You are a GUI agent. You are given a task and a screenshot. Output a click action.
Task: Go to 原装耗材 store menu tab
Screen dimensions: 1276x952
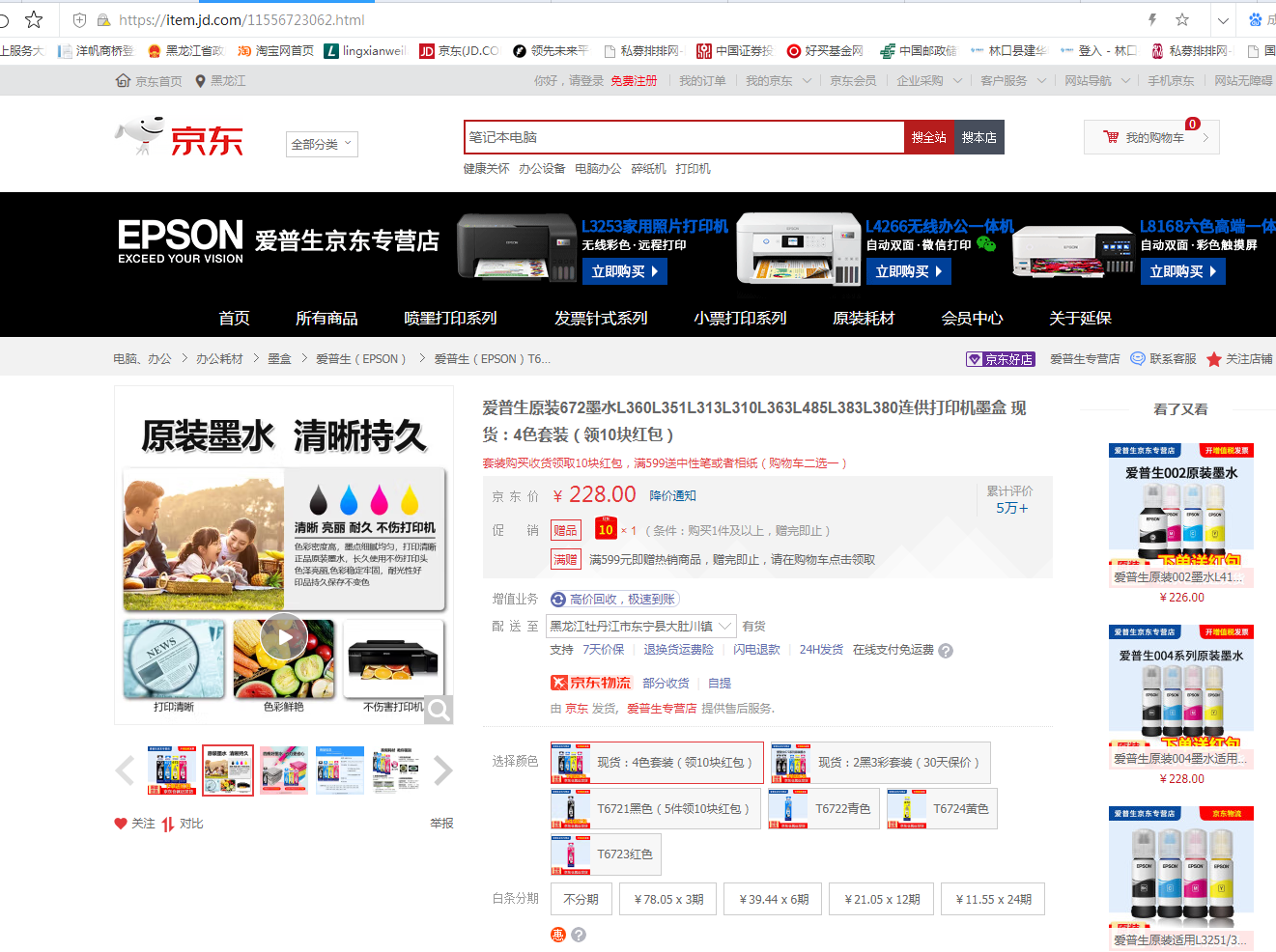tap(864, 318)
